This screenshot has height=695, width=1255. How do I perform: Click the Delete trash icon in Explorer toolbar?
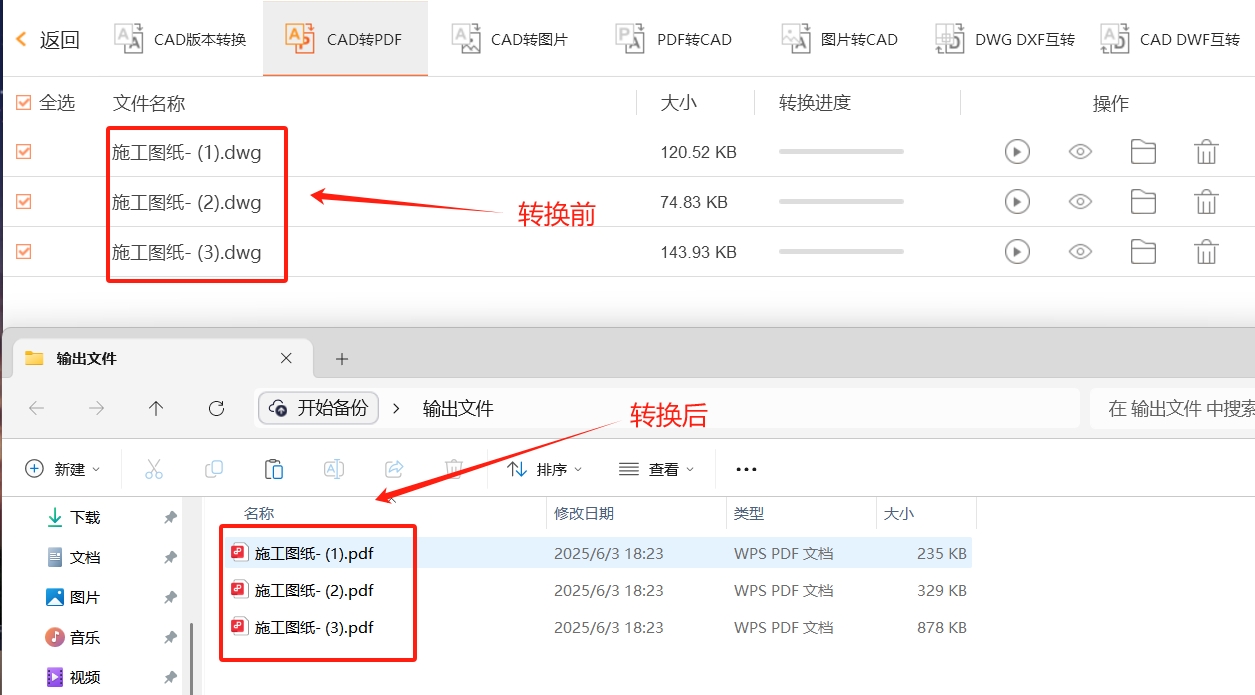(x=453, y=469)
